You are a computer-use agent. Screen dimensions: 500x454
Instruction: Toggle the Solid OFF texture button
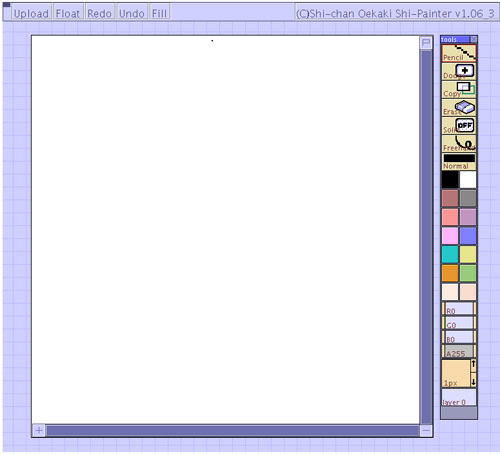pos(459,125)
